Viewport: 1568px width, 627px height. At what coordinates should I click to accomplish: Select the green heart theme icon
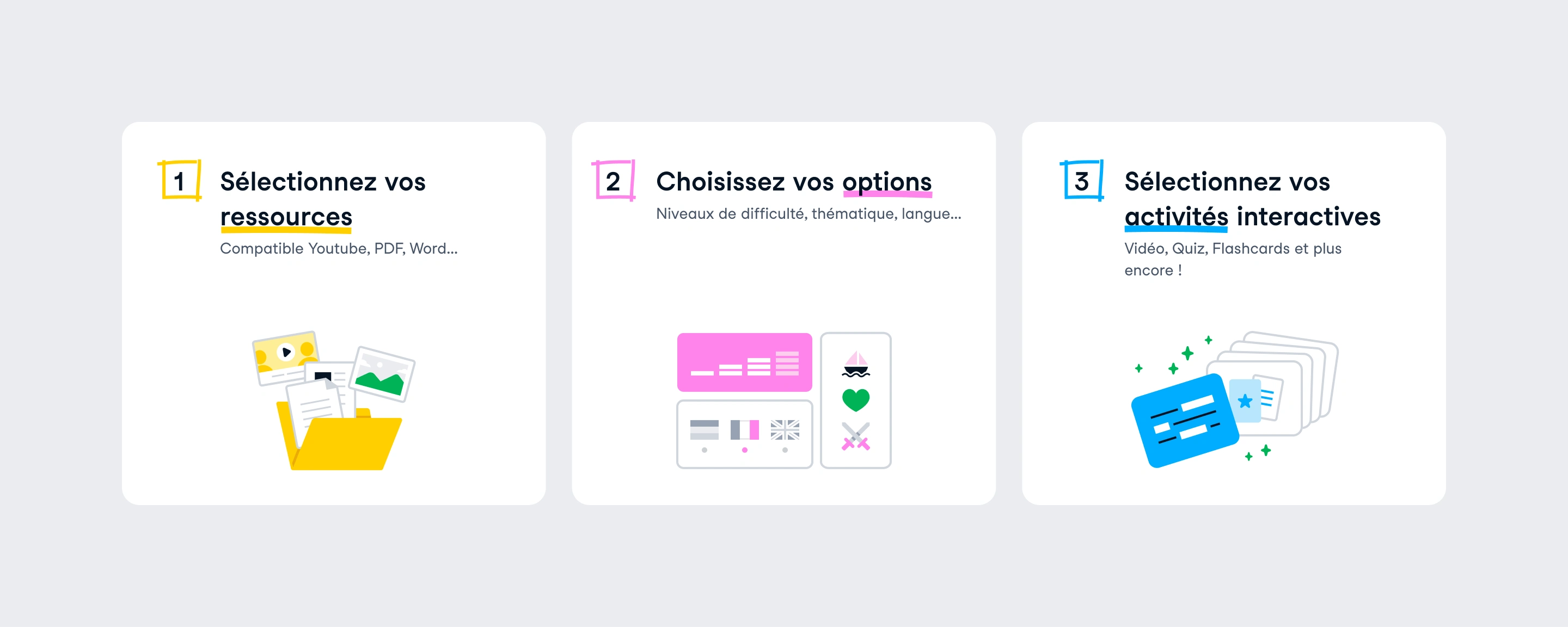coord(856,400)
